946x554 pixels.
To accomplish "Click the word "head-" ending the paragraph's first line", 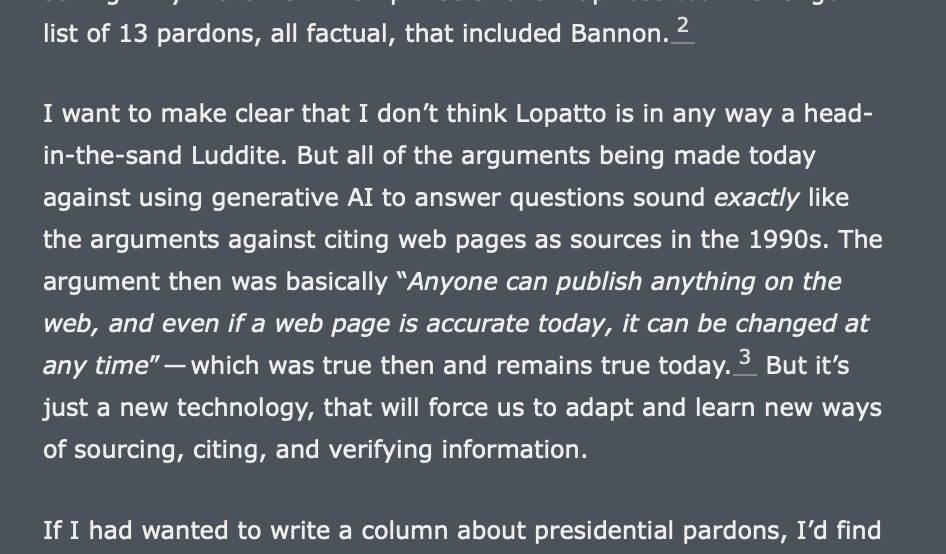I will (x=837, y=114).
